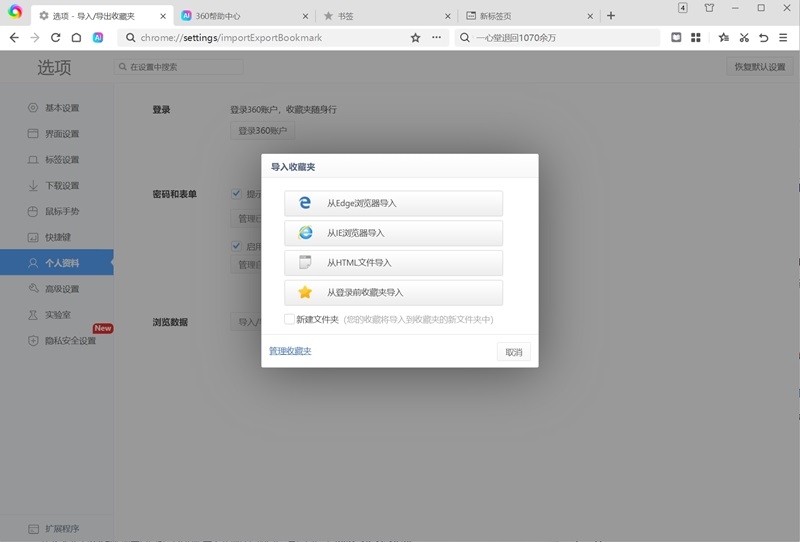Go to the home page icon

[x=76, y=37]
